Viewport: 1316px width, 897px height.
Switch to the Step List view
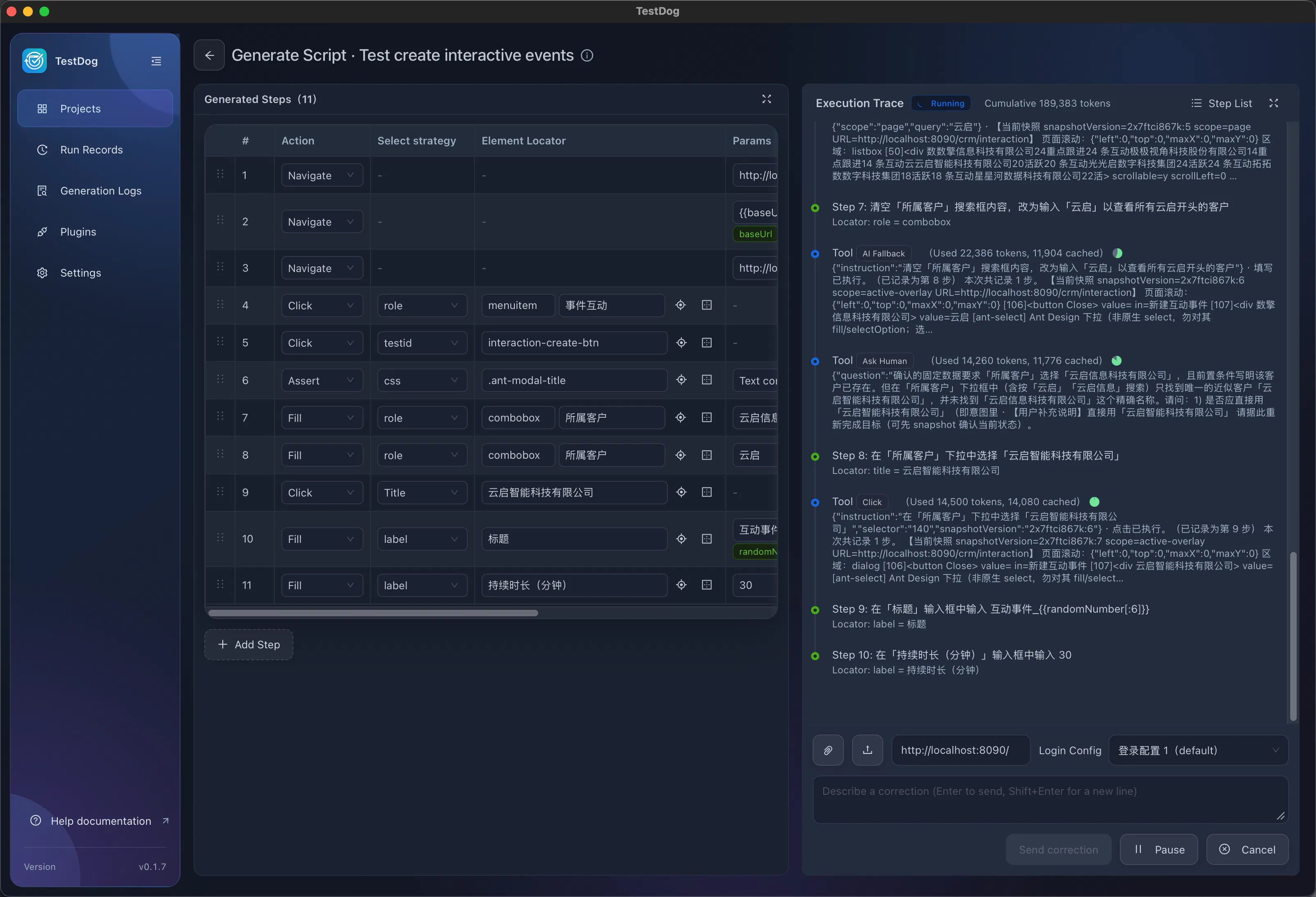[x=1221, y=103]
